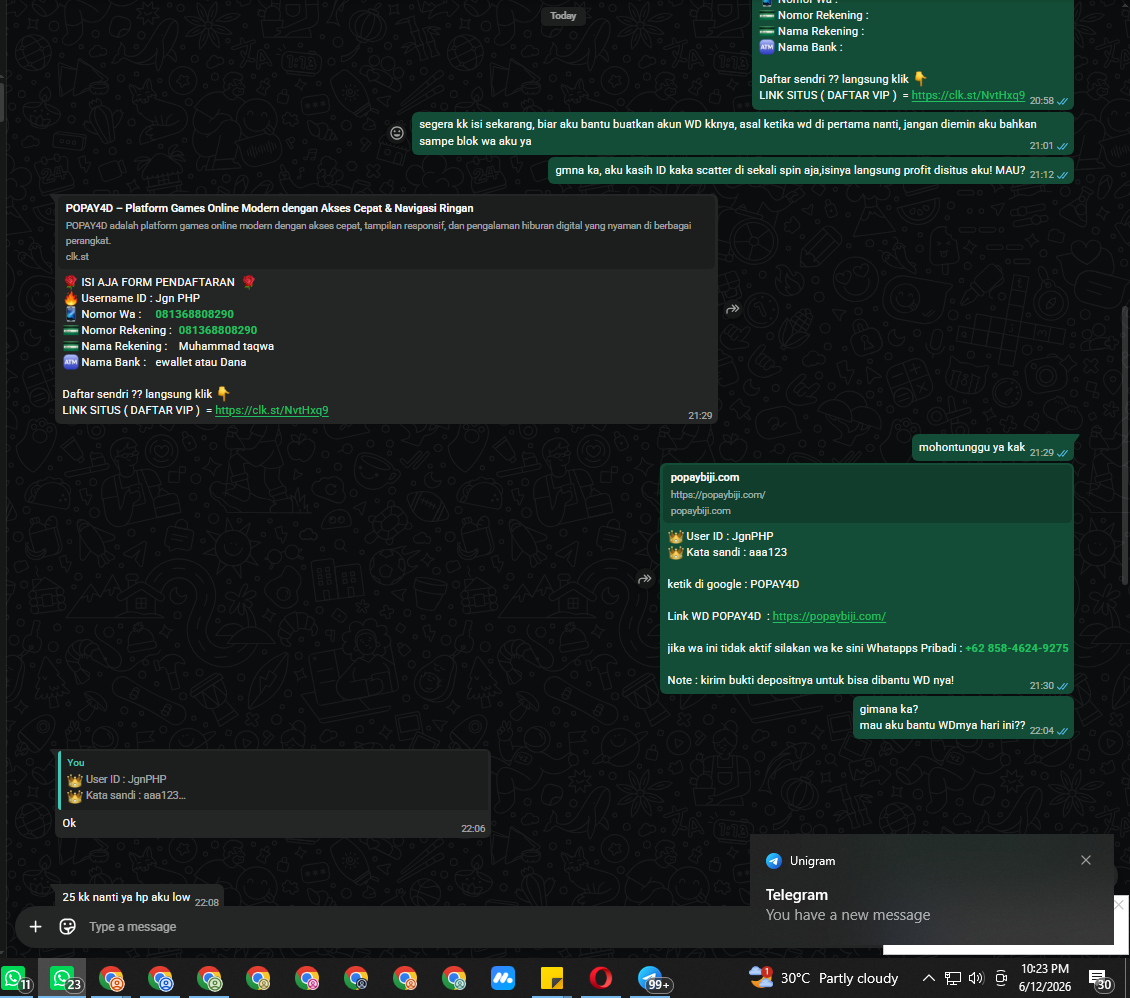Image resolution: width=1130 pixels, height=998 pixels.
Task: Open the emoji picker in message bar
Action: tap(67, 927)
